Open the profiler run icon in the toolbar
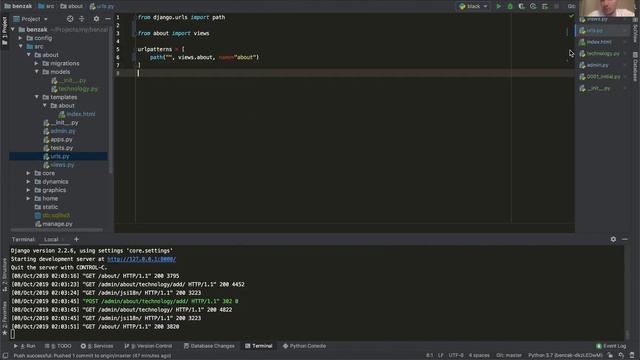Image resolution: width=640 pixels, height=360 pixels. tap(533, 6)
